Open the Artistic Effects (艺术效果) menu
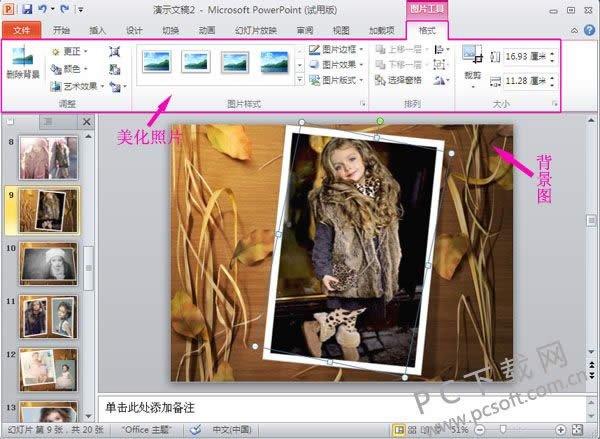 click(x=78, y=86)
